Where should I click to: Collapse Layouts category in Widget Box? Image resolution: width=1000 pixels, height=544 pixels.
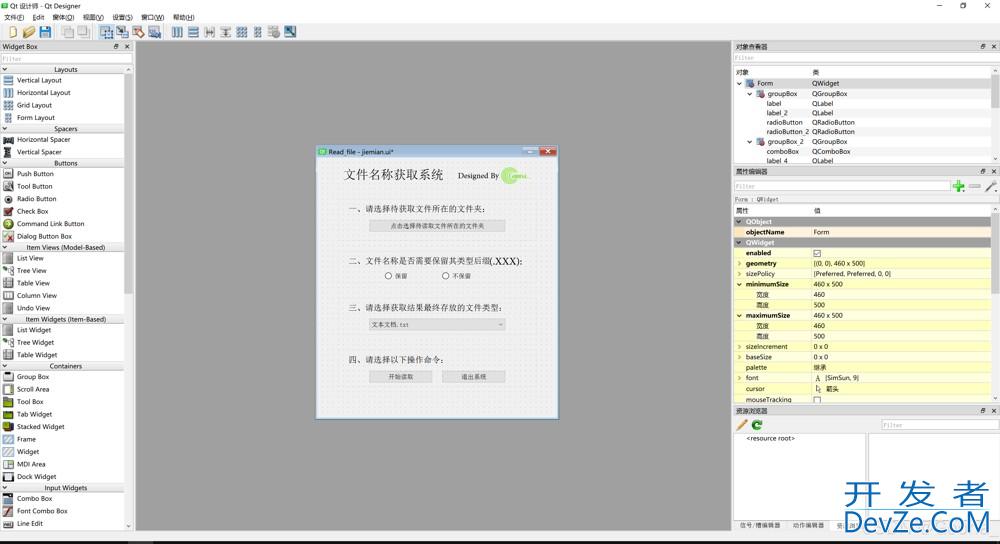pyautogui.click(x=5, y=69)
